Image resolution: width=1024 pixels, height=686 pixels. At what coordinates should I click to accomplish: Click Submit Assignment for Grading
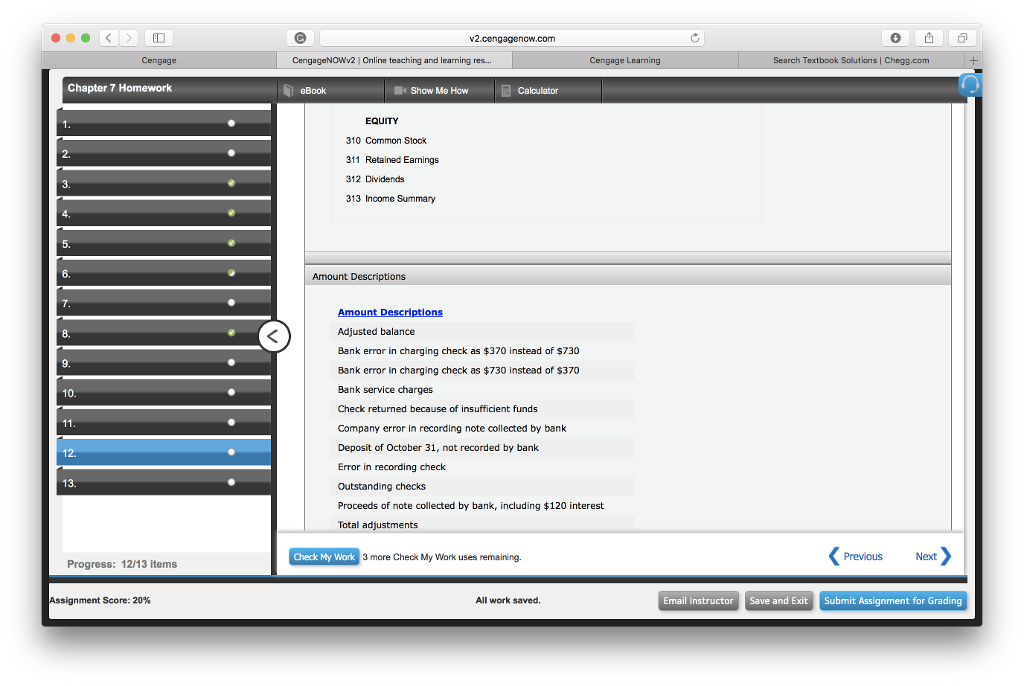click(x=893, y=600)
